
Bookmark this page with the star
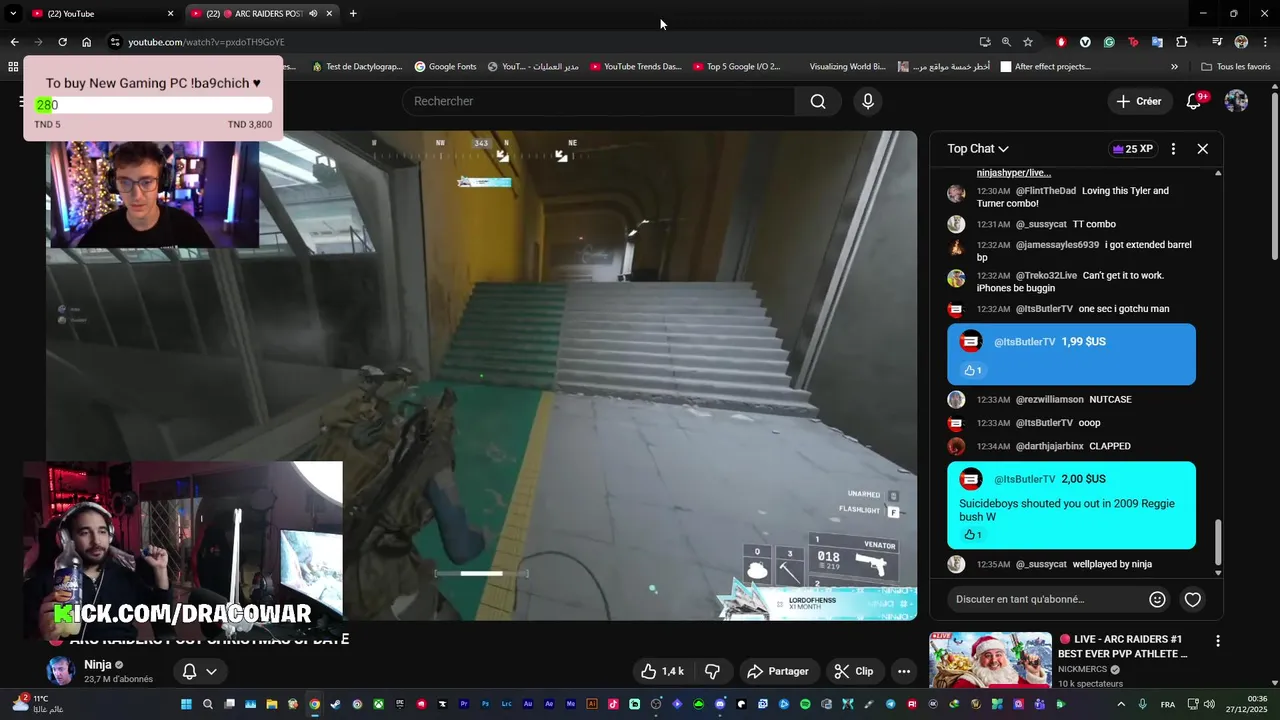(1028, 42)
